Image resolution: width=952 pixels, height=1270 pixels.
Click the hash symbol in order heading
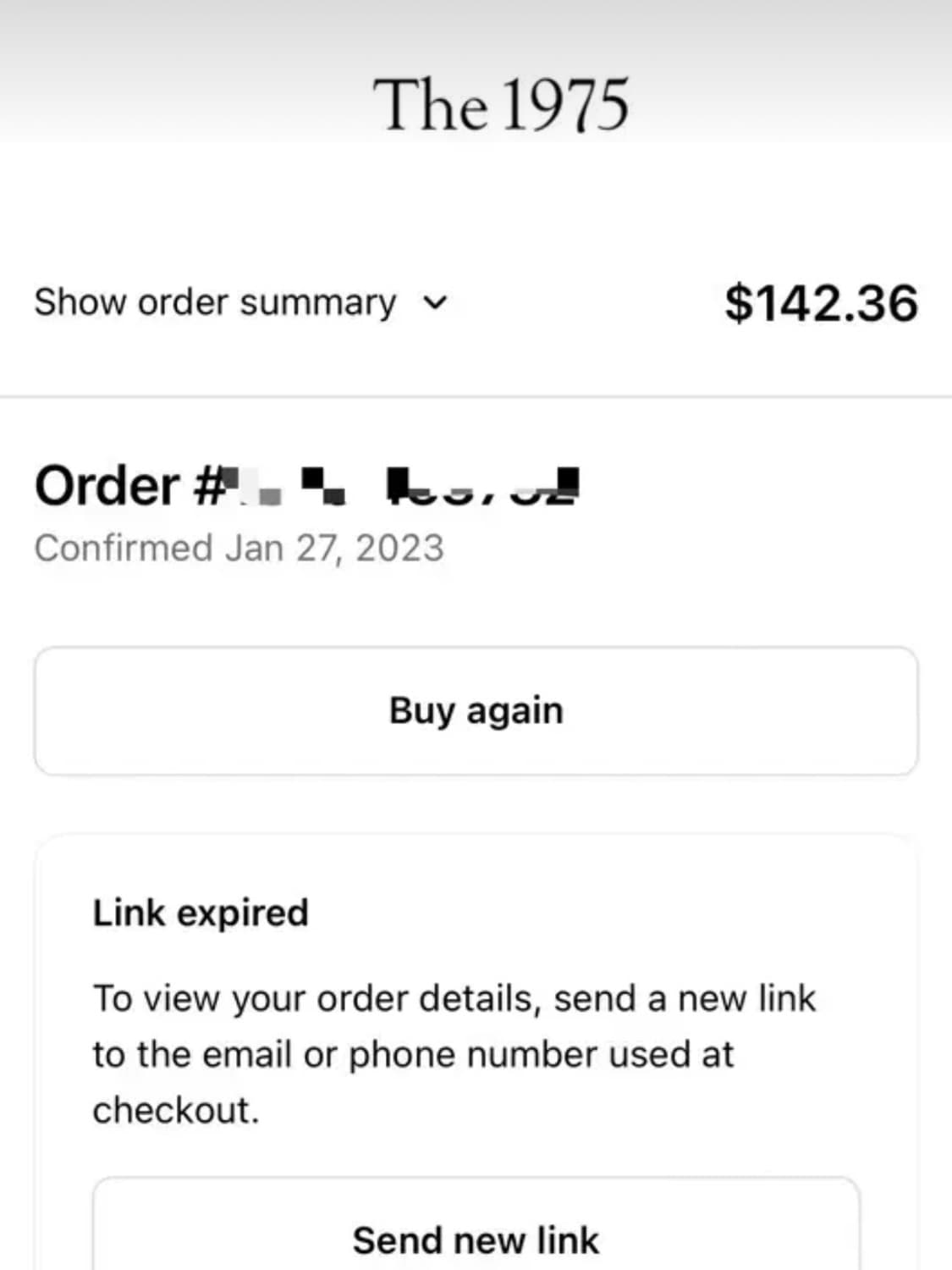click(x=208, y=486)
